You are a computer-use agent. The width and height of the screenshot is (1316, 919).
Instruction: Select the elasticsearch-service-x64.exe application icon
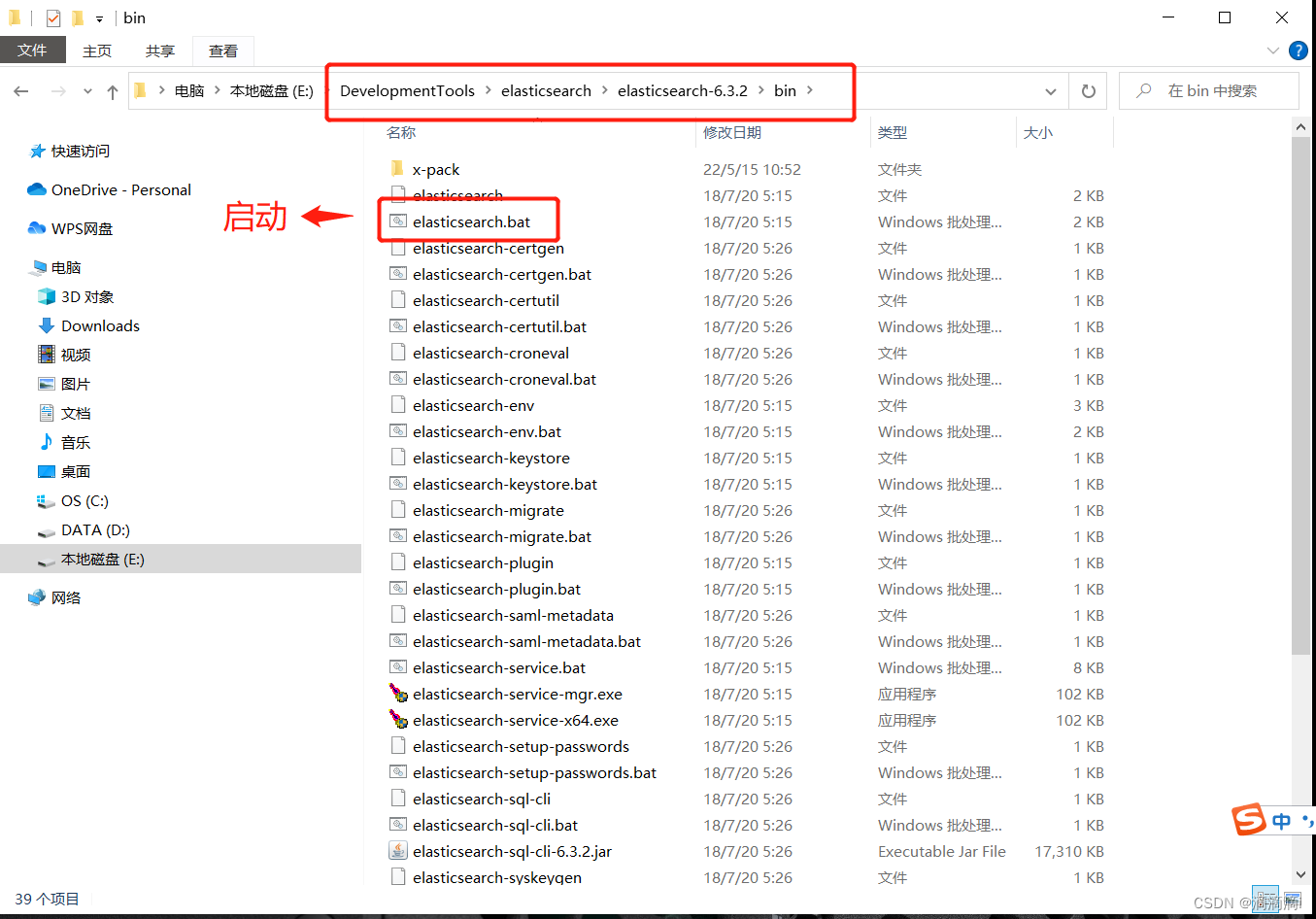tap(398, 720)
